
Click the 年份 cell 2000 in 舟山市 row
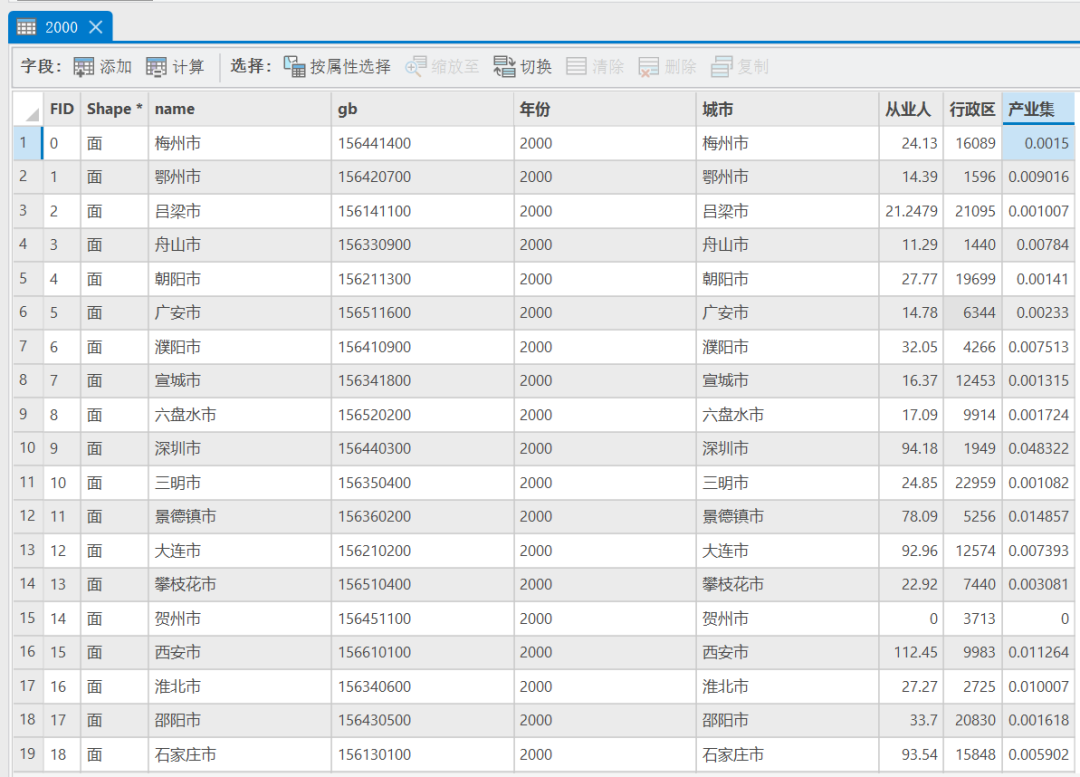click(x=605, y=245)
